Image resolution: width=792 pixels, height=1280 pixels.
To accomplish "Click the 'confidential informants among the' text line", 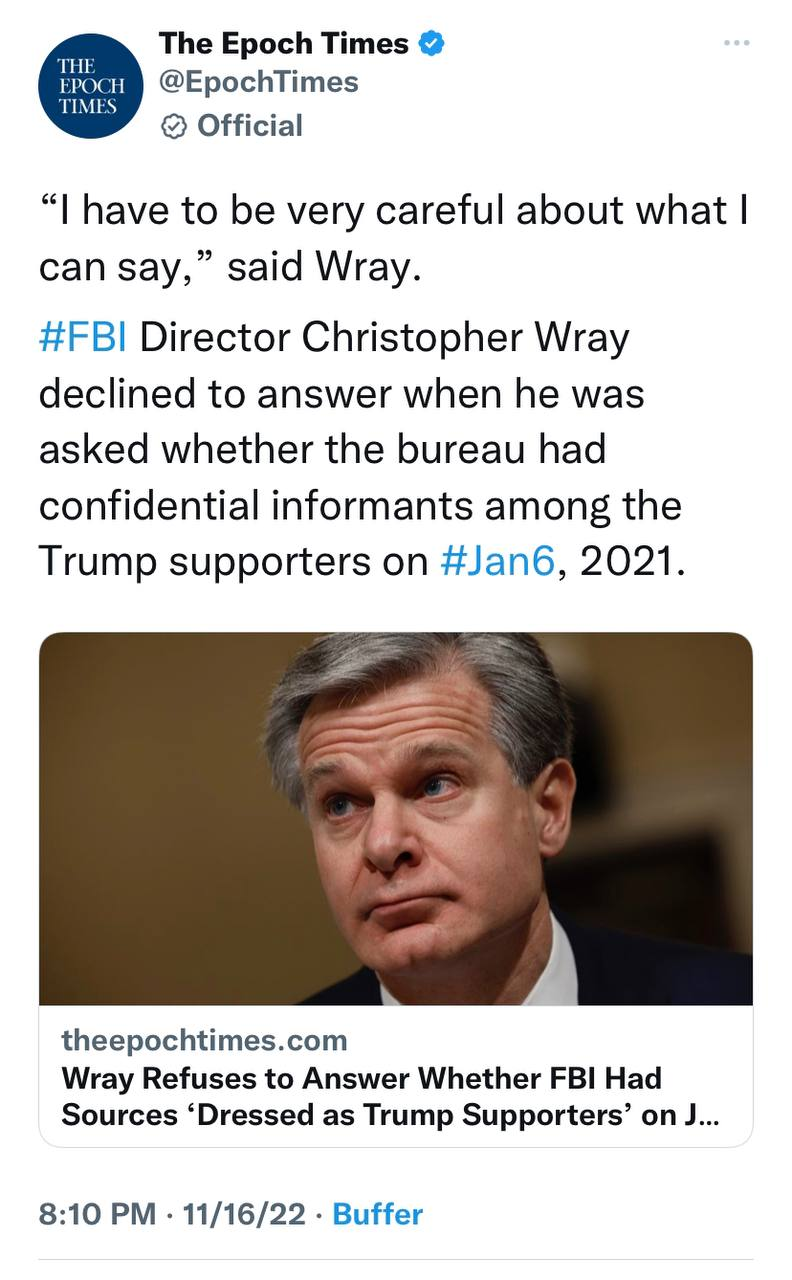I will point(360,506).
